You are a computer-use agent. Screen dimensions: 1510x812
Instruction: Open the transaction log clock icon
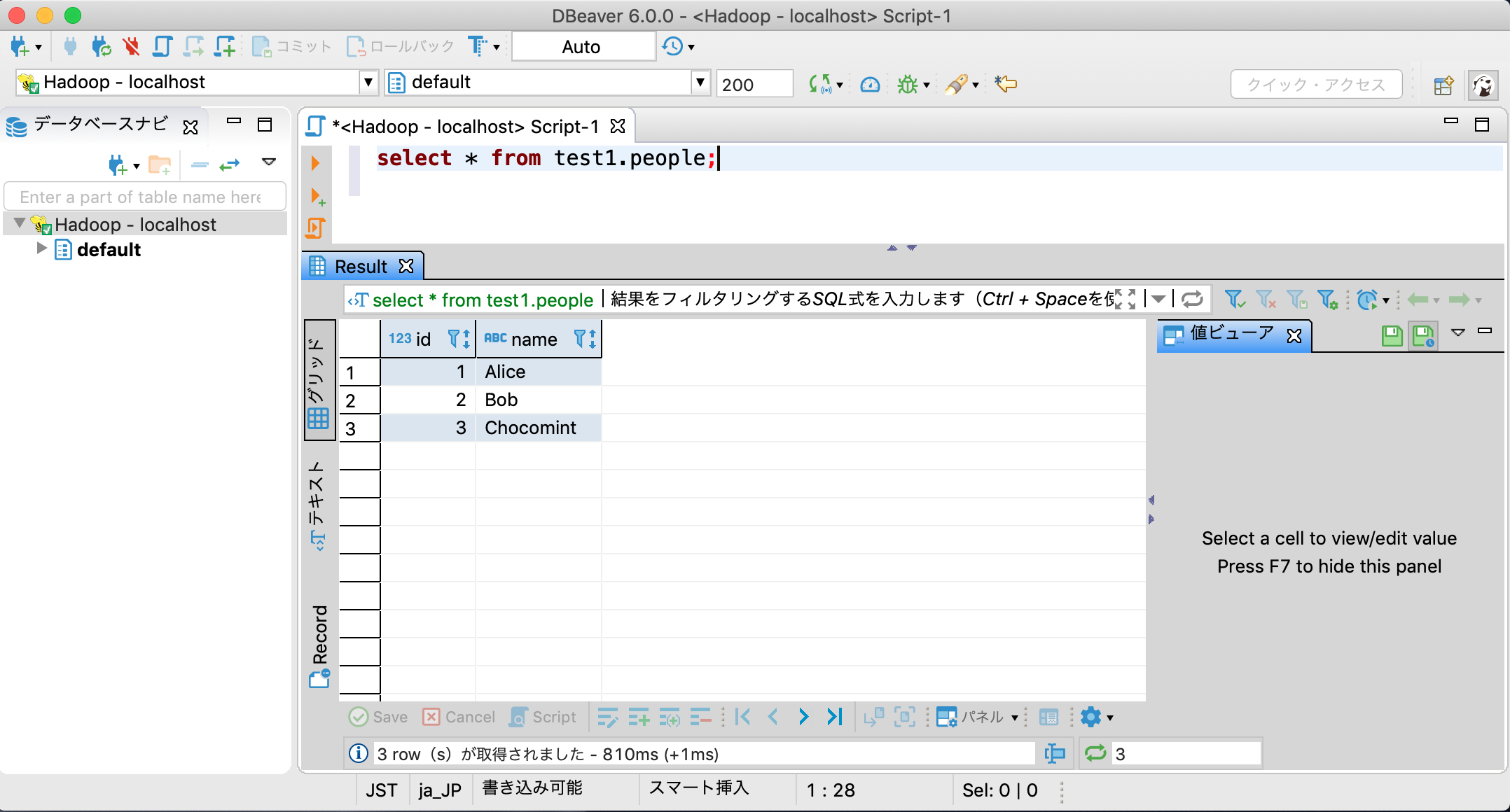click(672, 47)
